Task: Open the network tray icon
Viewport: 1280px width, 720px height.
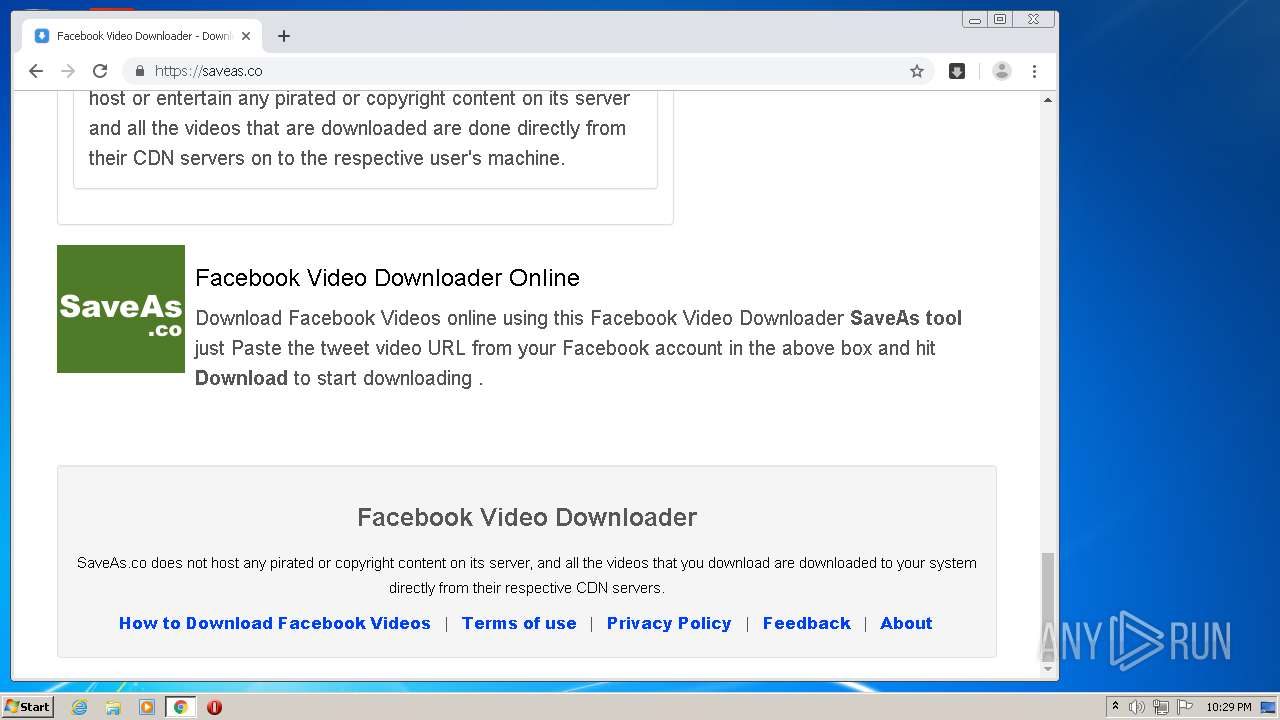Action: [x=1161, y=707]
